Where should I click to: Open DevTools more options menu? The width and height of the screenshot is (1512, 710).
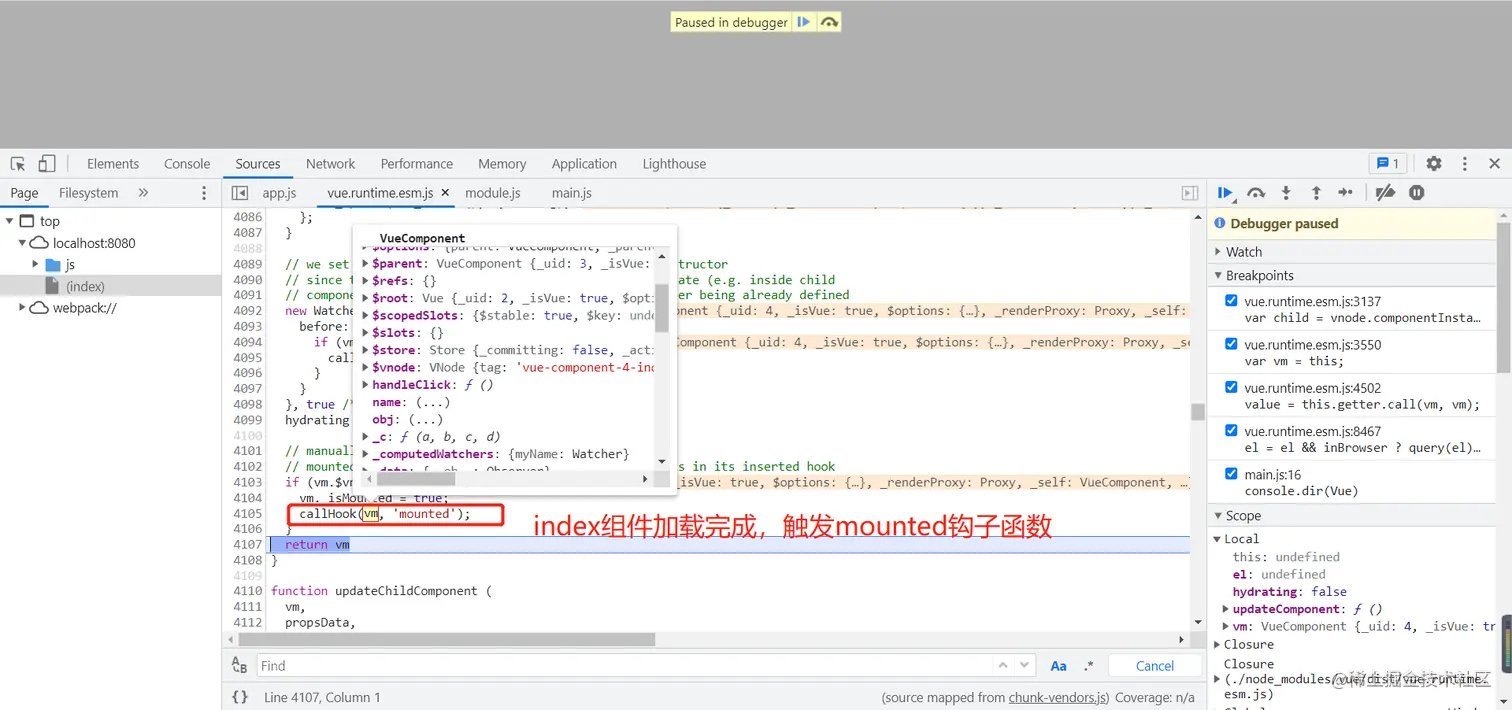(x=1465, y=164)
